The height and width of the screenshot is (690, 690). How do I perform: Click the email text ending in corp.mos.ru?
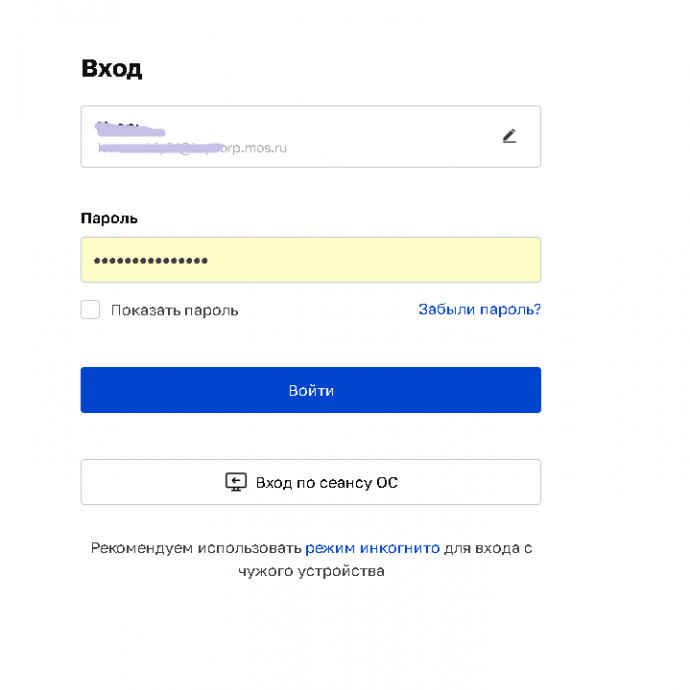(x=192, y=148)
